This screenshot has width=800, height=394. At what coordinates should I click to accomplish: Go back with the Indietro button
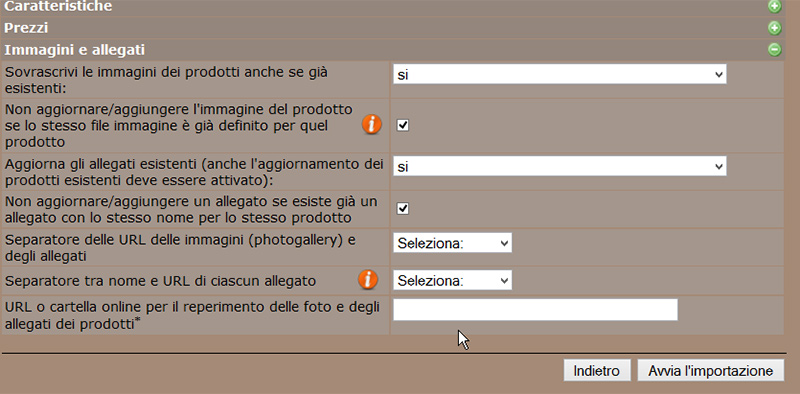click(x=597, y=370)
